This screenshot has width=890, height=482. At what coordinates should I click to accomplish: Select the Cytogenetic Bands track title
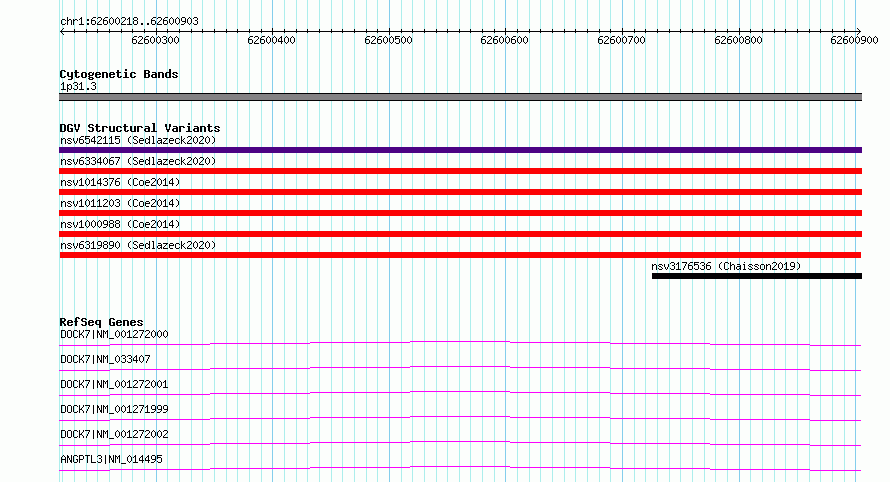(119, 74)
